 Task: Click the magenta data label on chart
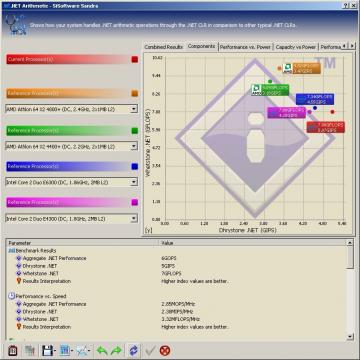click(x=287, y=113)
